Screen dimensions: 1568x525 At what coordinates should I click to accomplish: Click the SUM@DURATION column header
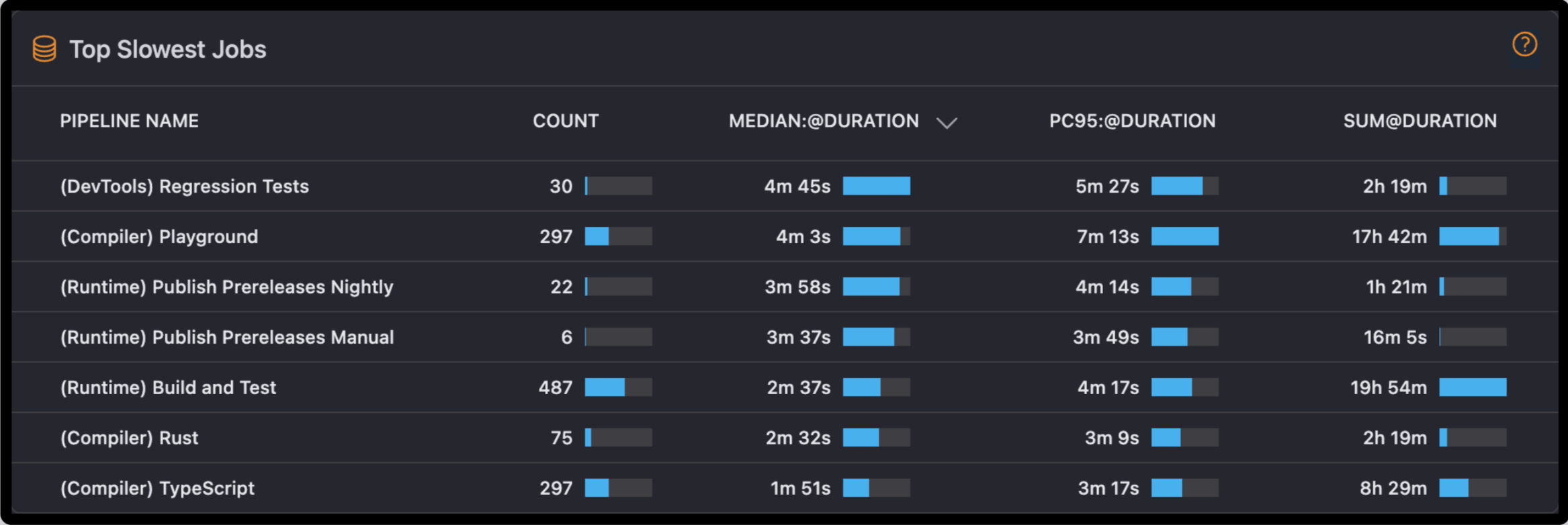click(x=1420, y=121)
